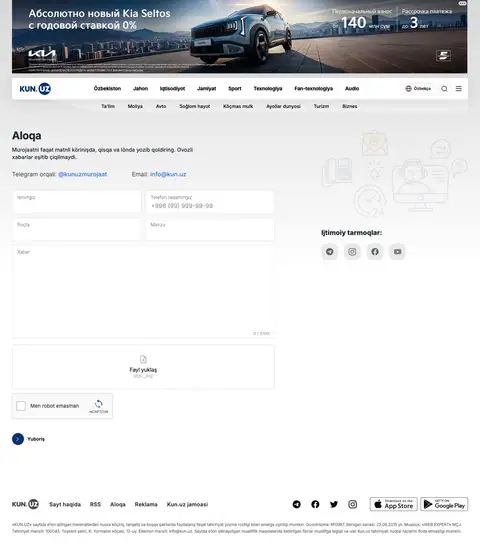The height and width of the screenshot is (554, 480).
Task: Open the search magnifier icon
Action: coord(444,89)
